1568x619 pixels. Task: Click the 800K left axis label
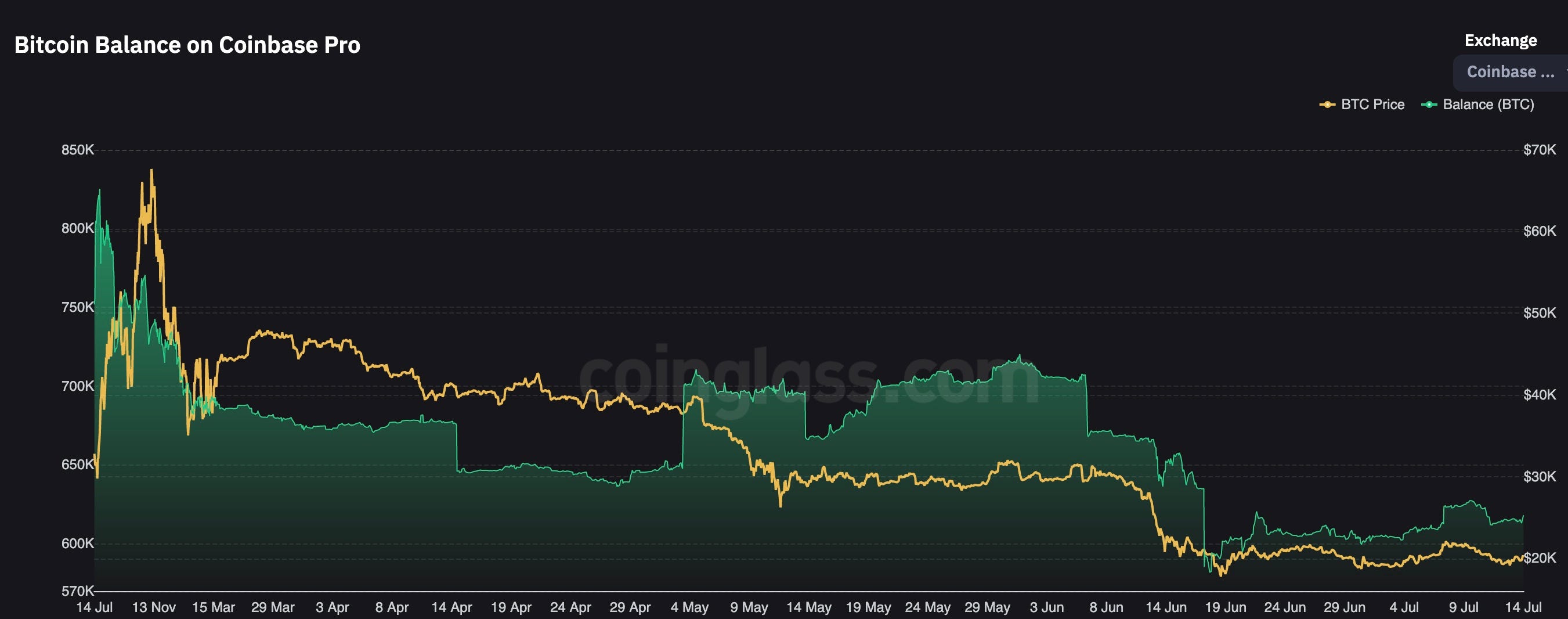(77, 228)
